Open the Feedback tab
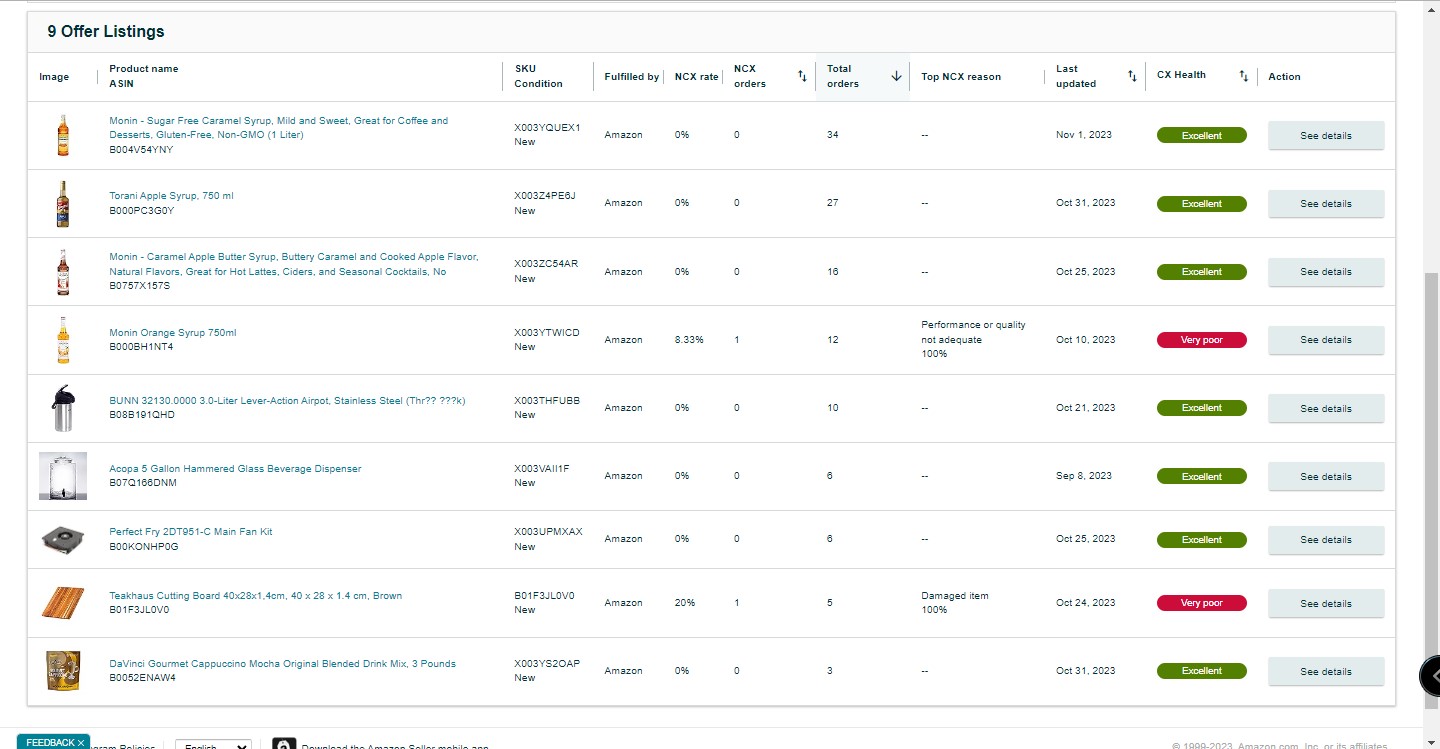 (50, 742)
